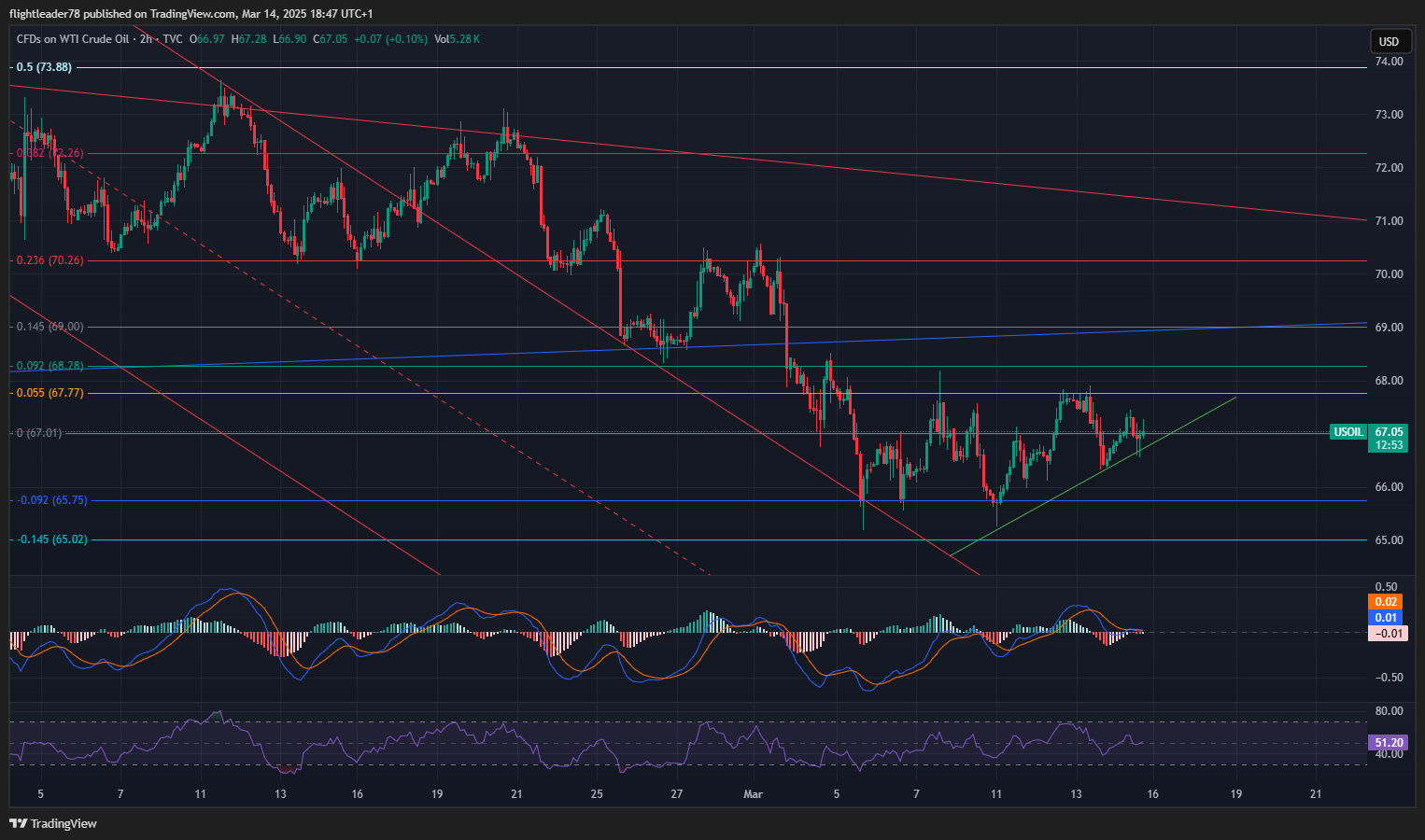Select the 0.5 (73.88) Fibonacci label
1425x840 pixels.
pos(44,67)
